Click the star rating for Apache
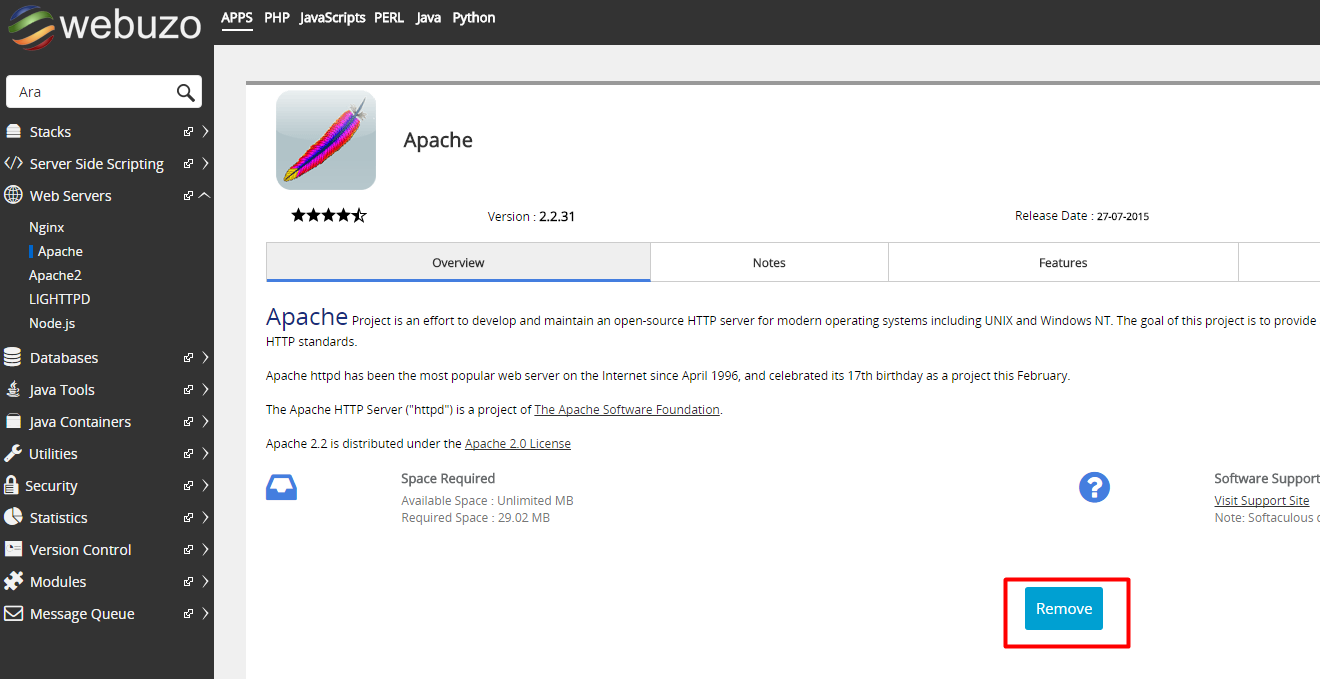 [329, 215]
